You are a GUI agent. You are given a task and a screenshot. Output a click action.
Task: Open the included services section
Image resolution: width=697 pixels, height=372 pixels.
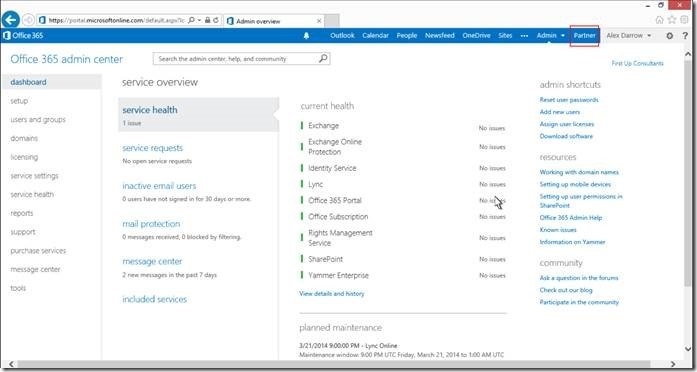pos(155,299)
